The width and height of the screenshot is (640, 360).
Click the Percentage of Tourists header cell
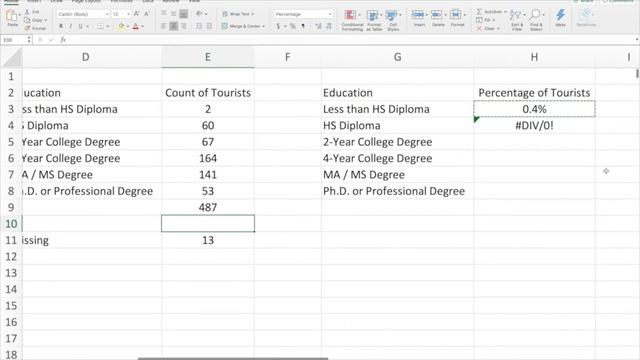pyautogui.click(x=534, y=93)
